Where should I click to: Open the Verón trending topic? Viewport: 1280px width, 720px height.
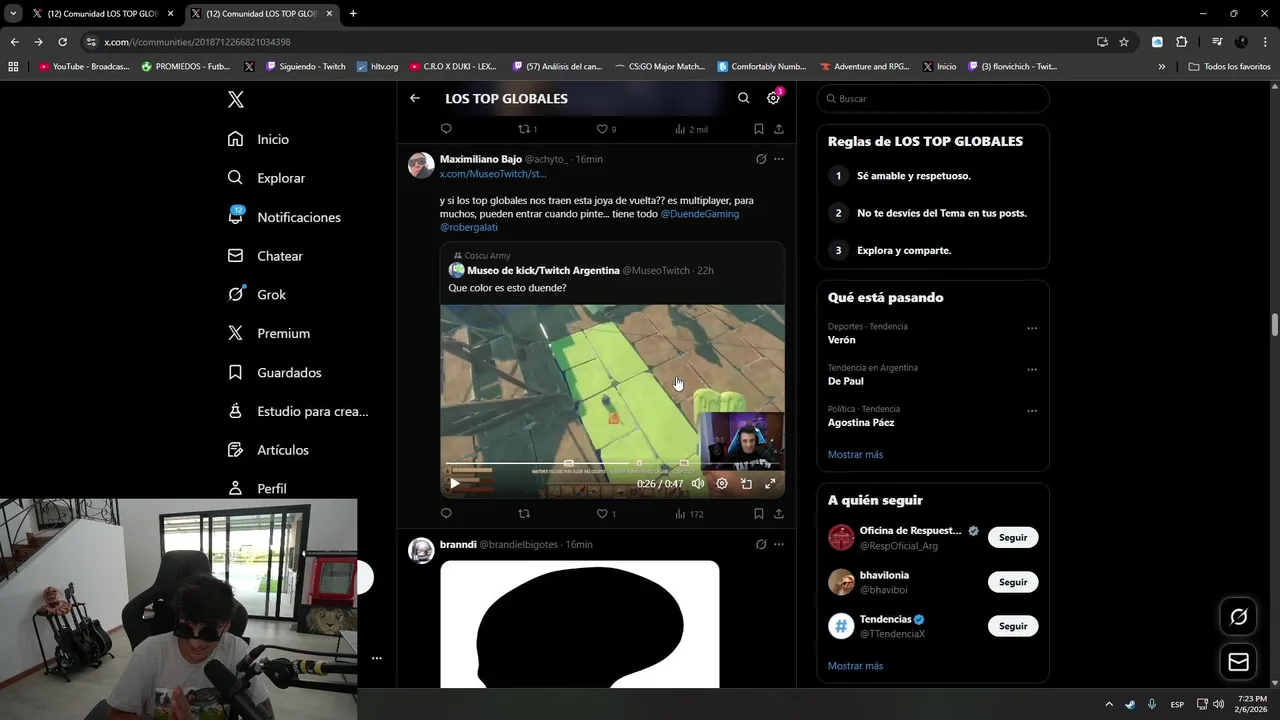point(842,340)
